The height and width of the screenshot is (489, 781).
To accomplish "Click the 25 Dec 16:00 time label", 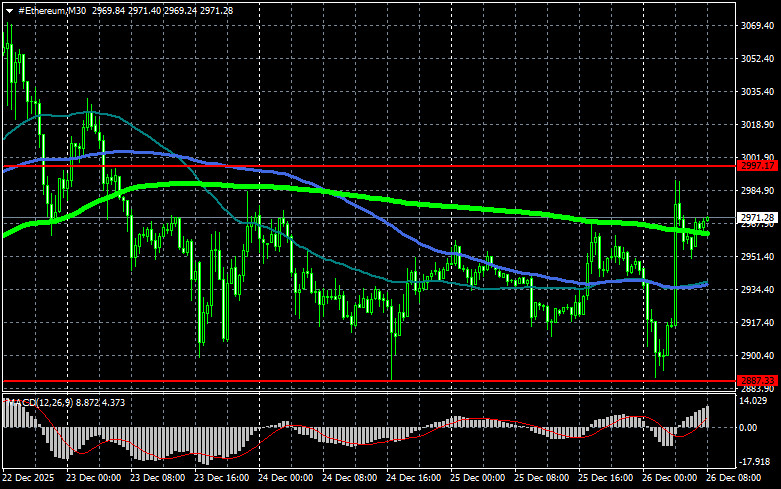I will 605,478.
